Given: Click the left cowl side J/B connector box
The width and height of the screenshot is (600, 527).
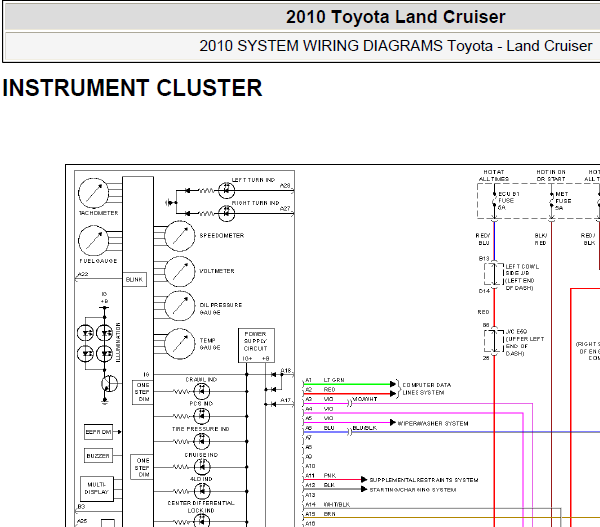Looking at the screenshot, I should (494, 274).
